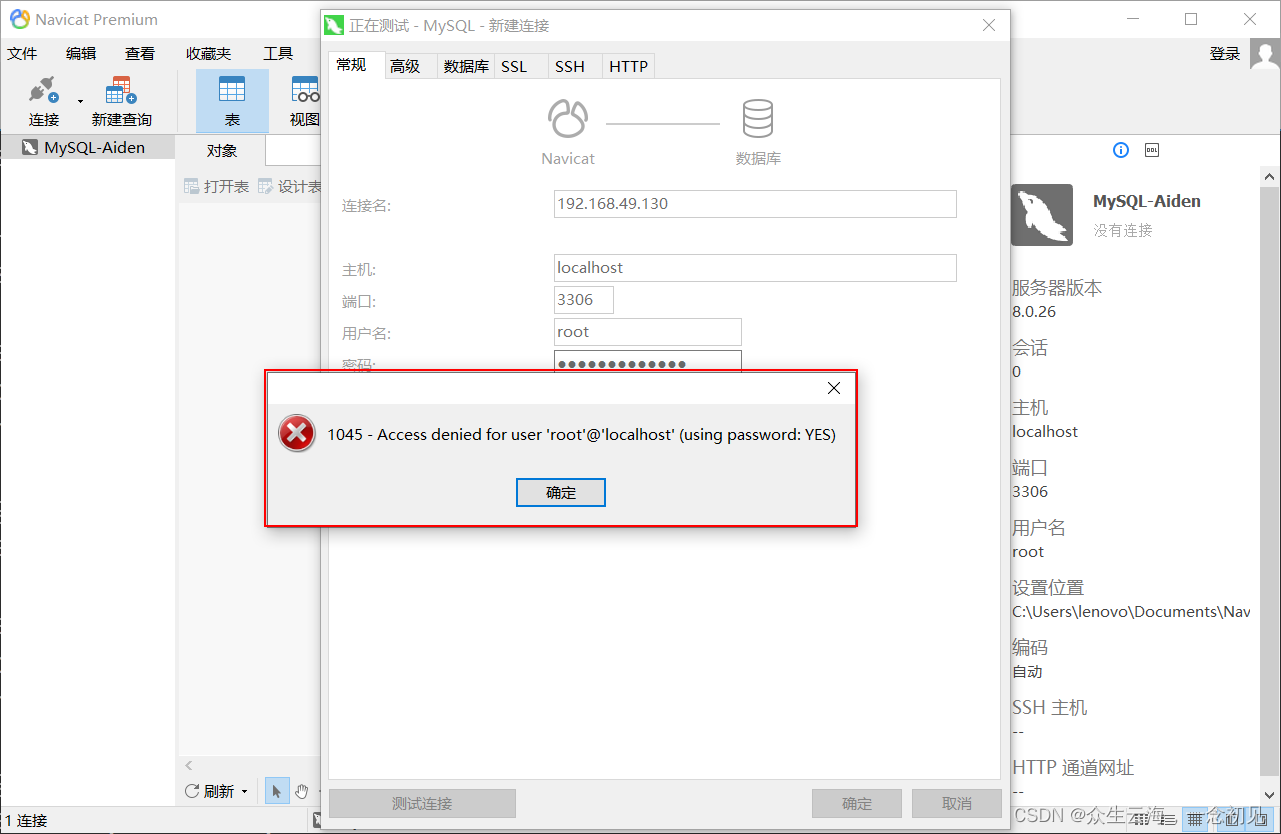Click the MySQL-Aiden heading in info panel
Screen dimensions: 1281x834
coord(1147,201)
